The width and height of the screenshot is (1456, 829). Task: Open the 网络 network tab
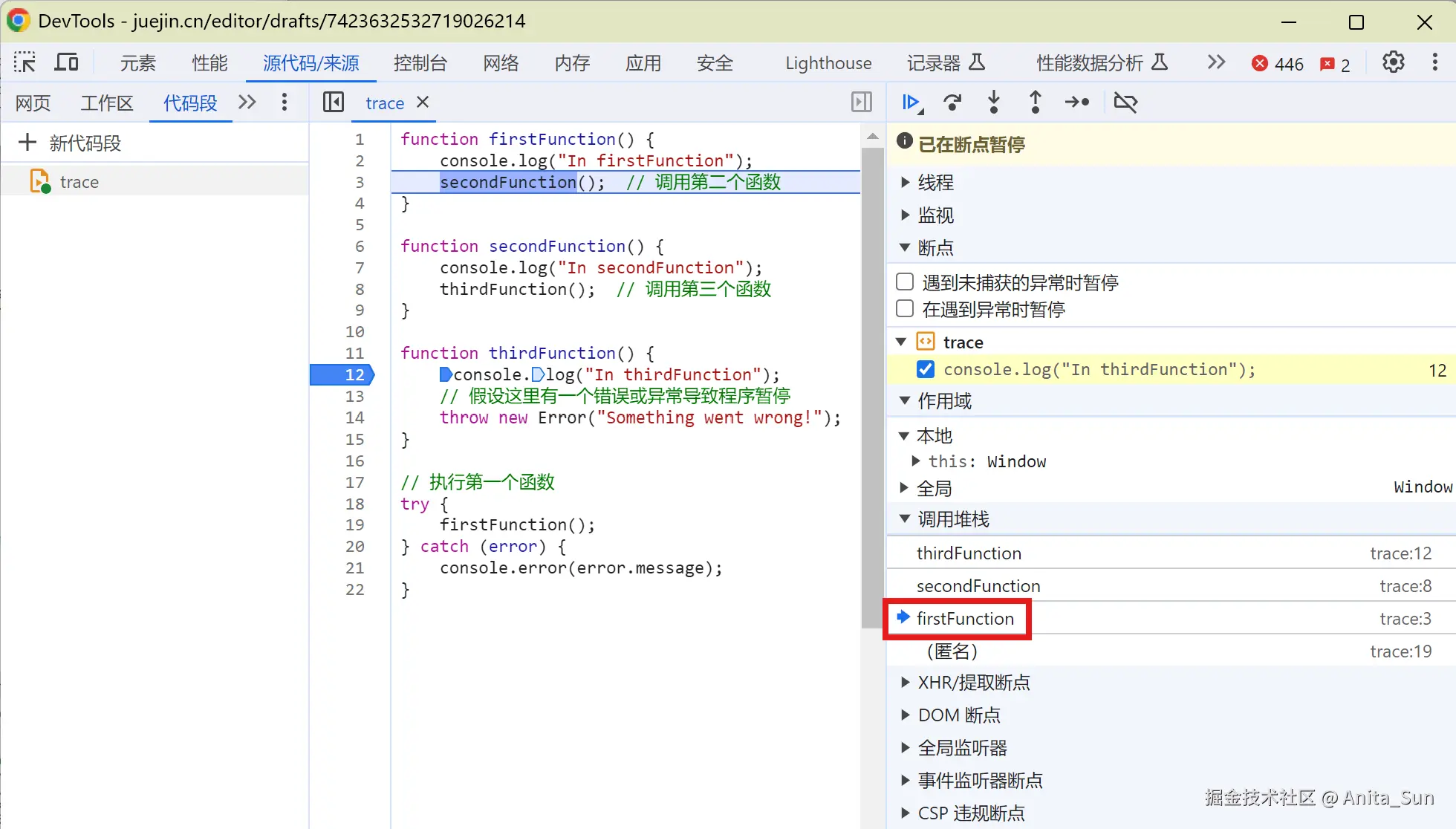click(x=501, y=63)
